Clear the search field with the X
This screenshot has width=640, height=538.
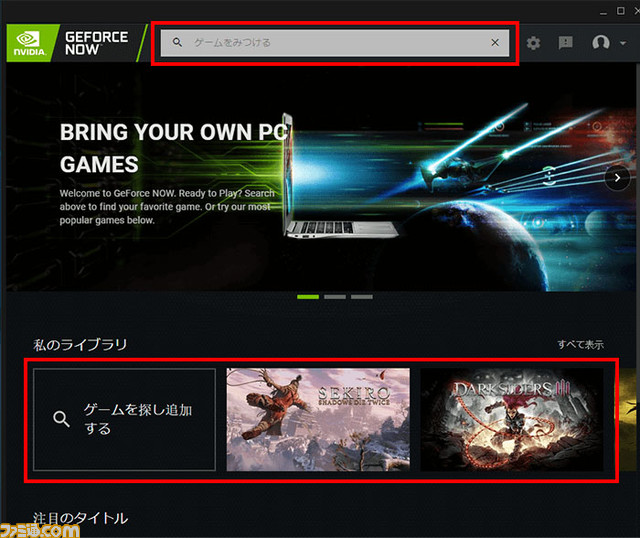coord(495,42)
